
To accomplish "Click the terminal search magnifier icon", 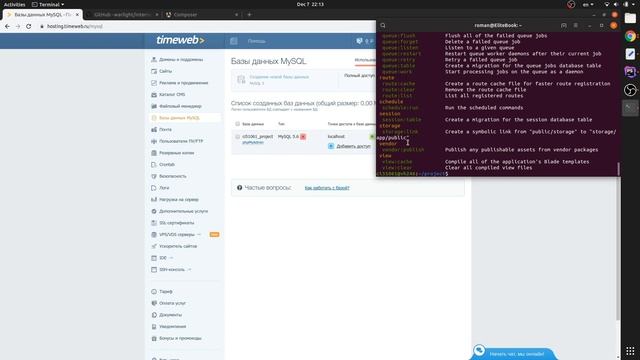I will pos(383,25).
